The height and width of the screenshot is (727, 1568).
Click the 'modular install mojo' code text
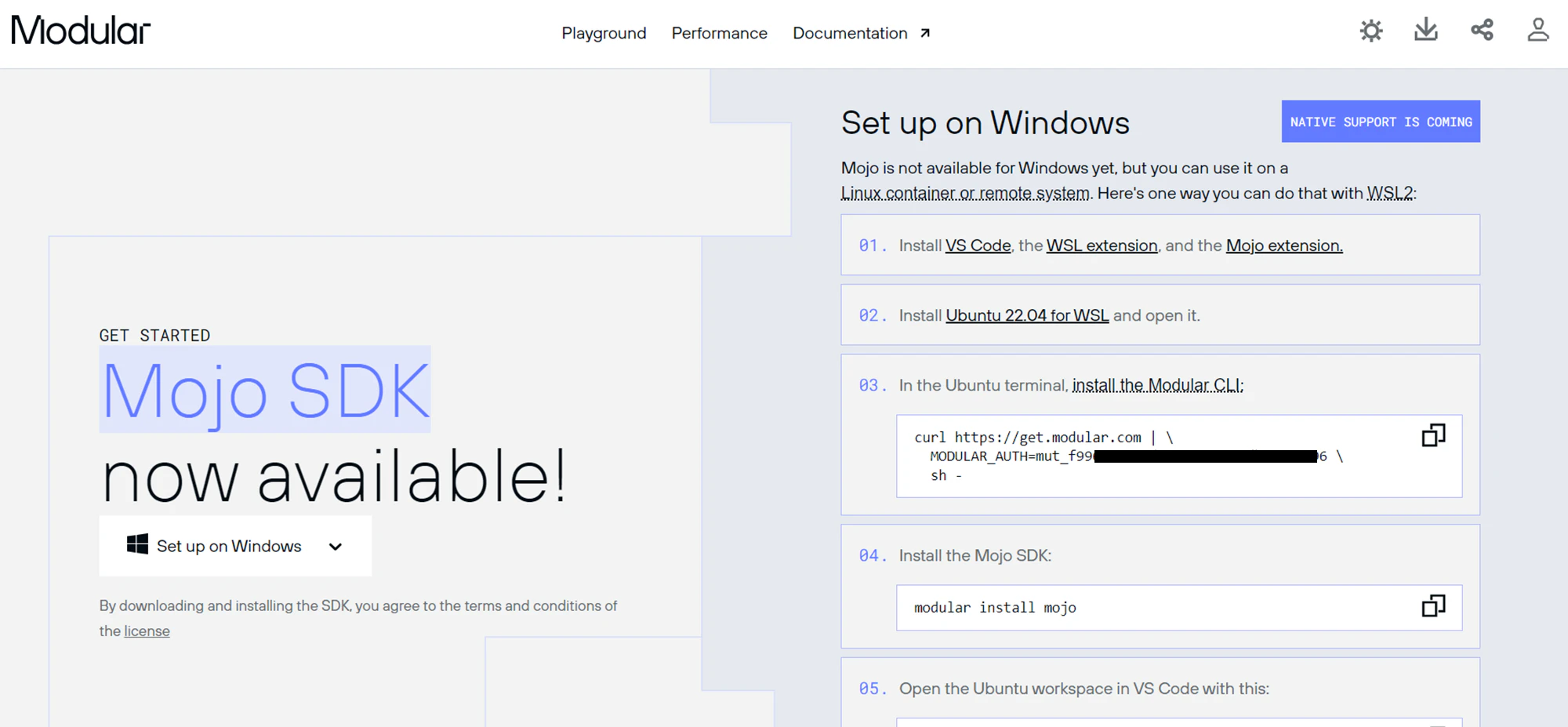click(x=995, y=608)
